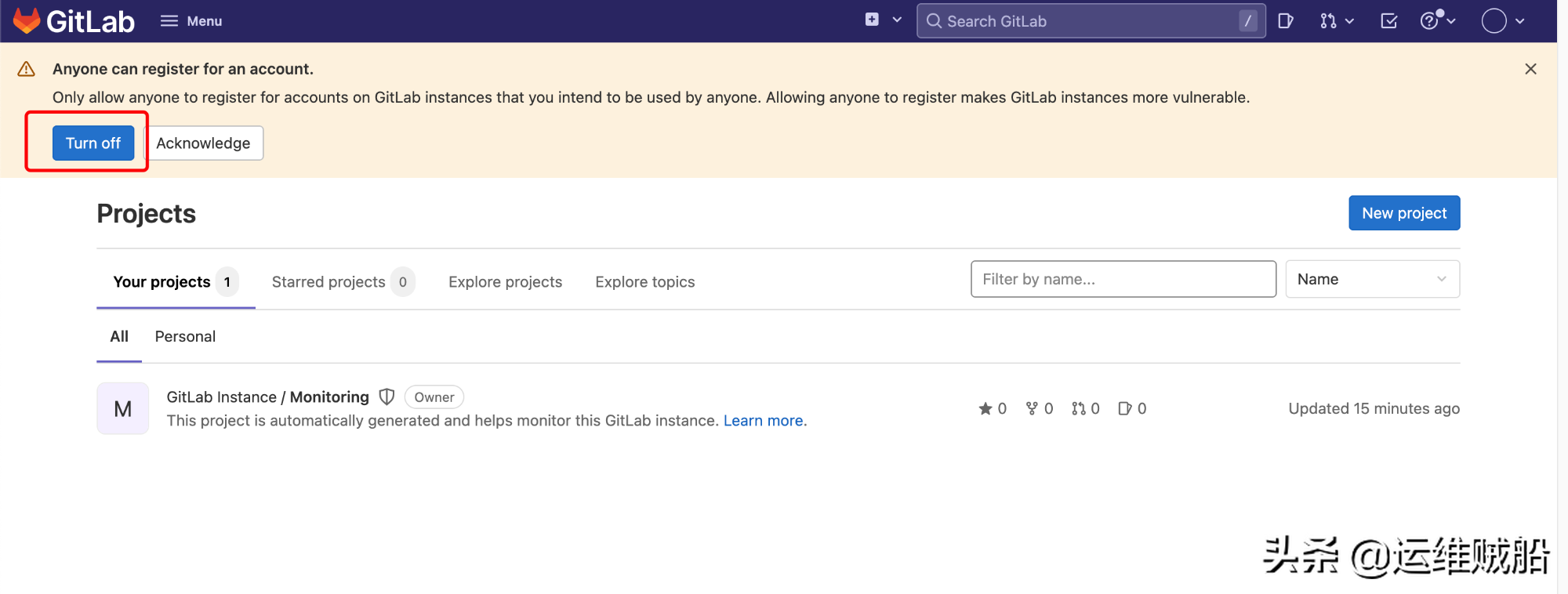Click the Turn off button
Screen dimensions: 1568x594
click(x=93, y=143)
